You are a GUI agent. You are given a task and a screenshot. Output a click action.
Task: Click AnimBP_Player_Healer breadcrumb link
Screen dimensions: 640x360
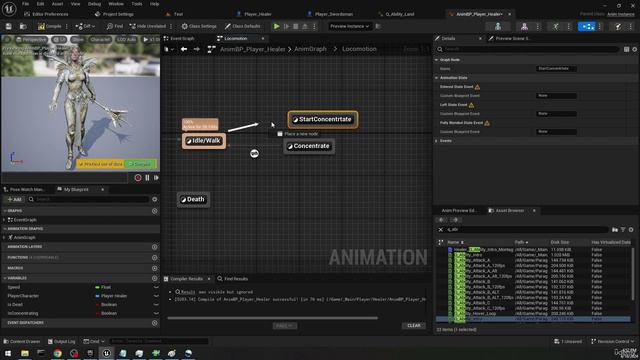[253, 49]
